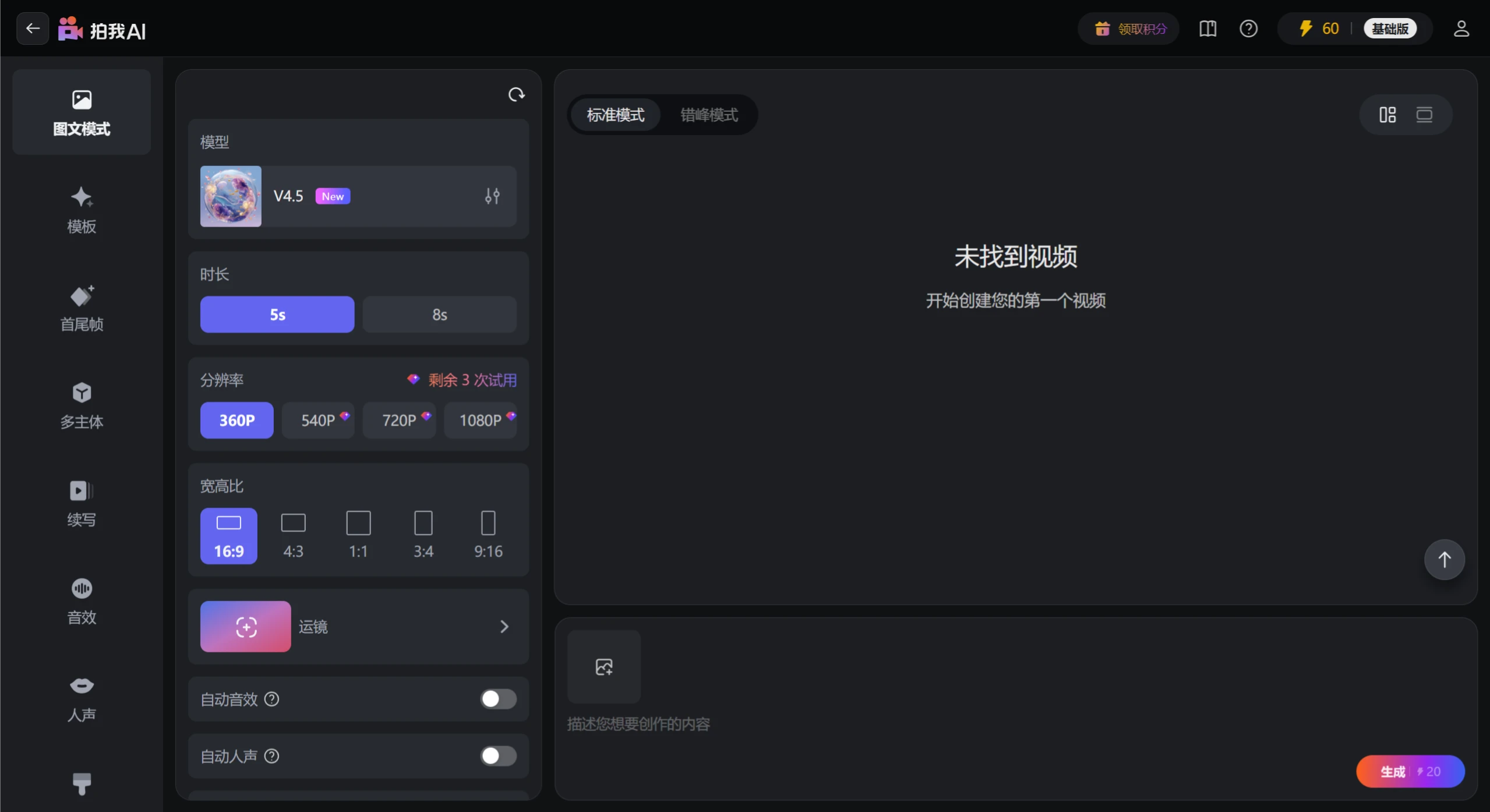The height and width of the screenshot is (812, 1490).
Task: Open the 音效 sound effects panel
Action: pos(82,601)
